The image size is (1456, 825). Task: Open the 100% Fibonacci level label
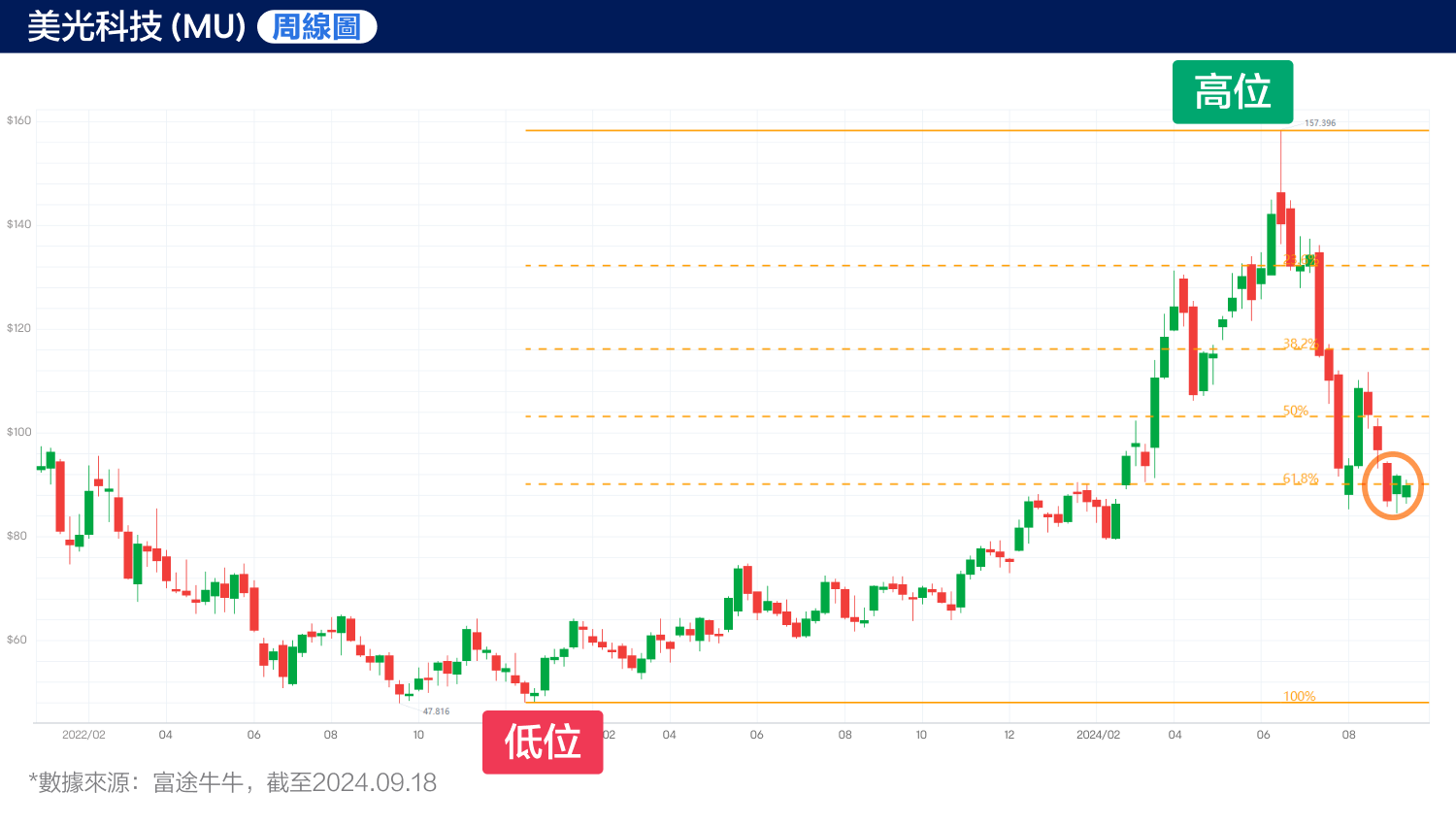[1298, 695]
